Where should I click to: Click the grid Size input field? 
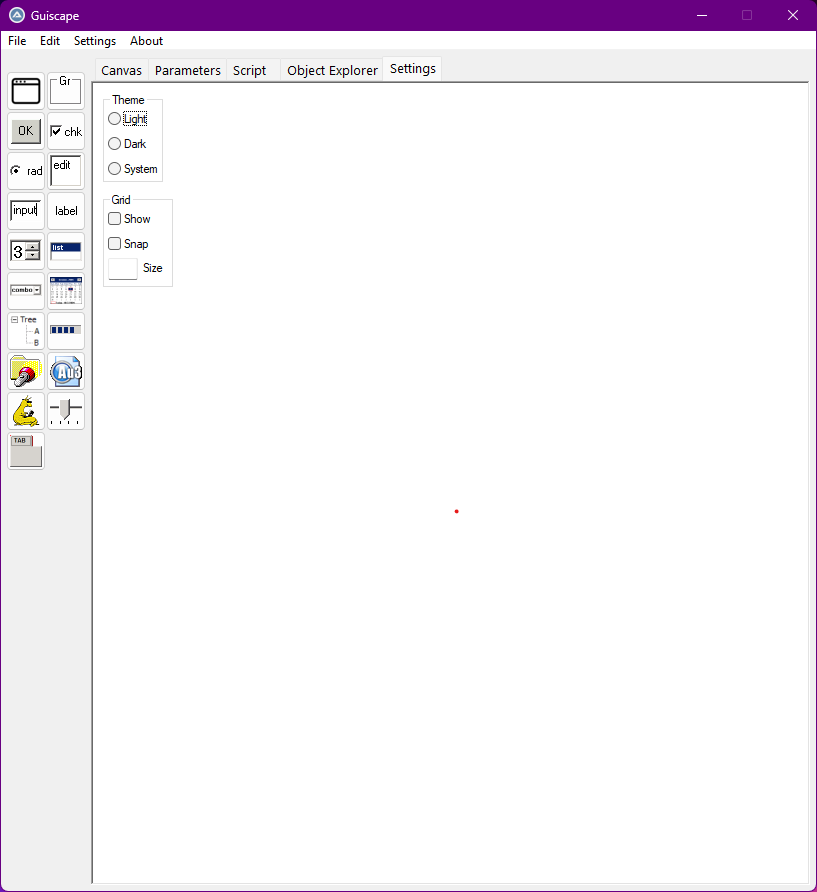tap(123, 269)
